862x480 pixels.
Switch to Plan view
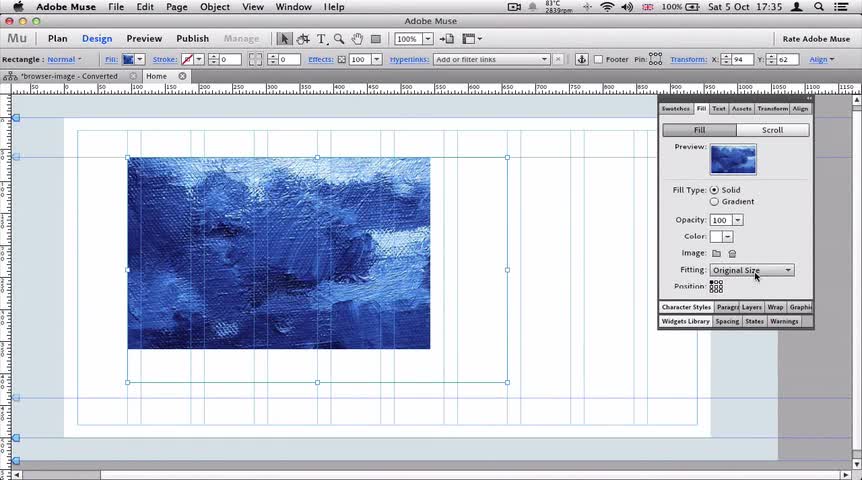click(58, 38)
